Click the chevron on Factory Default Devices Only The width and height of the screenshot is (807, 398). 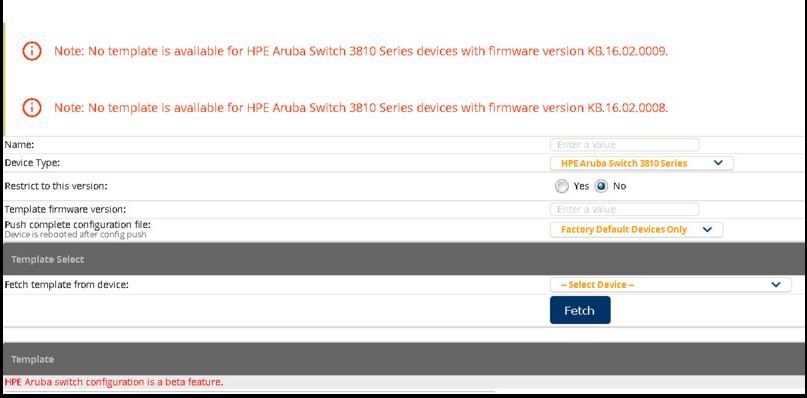pyautogui.click(x=707, y=230)
